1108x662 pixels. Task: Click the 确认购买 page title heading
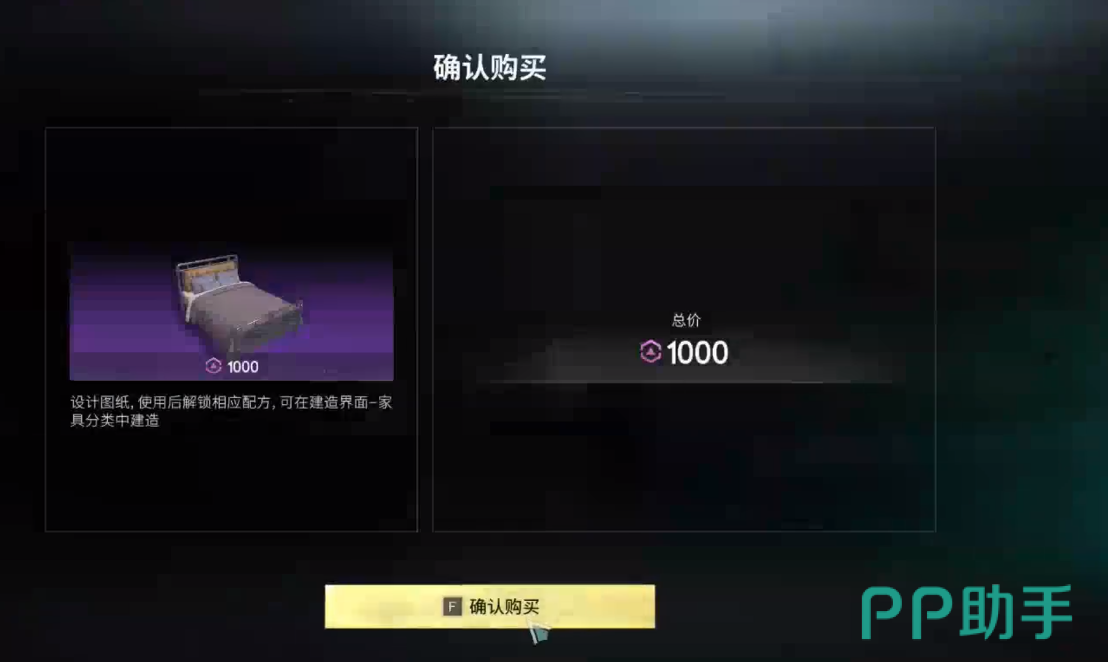click(x=490, y=68)
